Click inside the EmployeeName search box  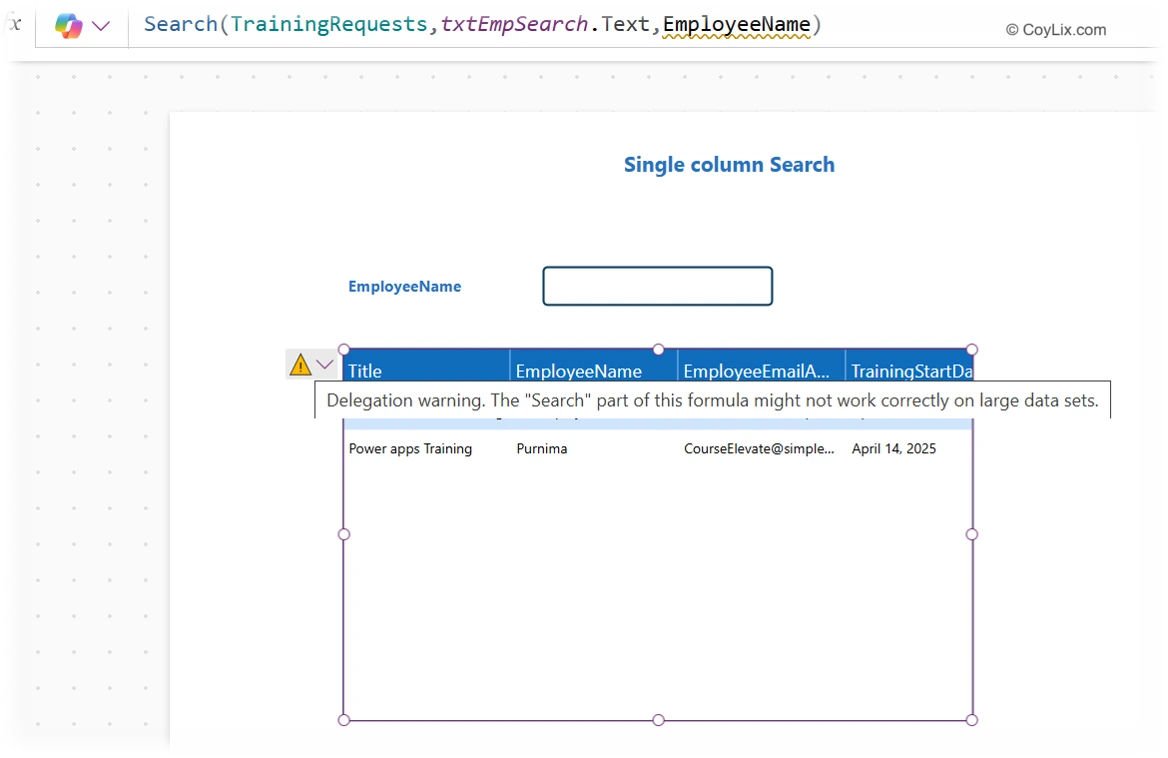(657, 286)
